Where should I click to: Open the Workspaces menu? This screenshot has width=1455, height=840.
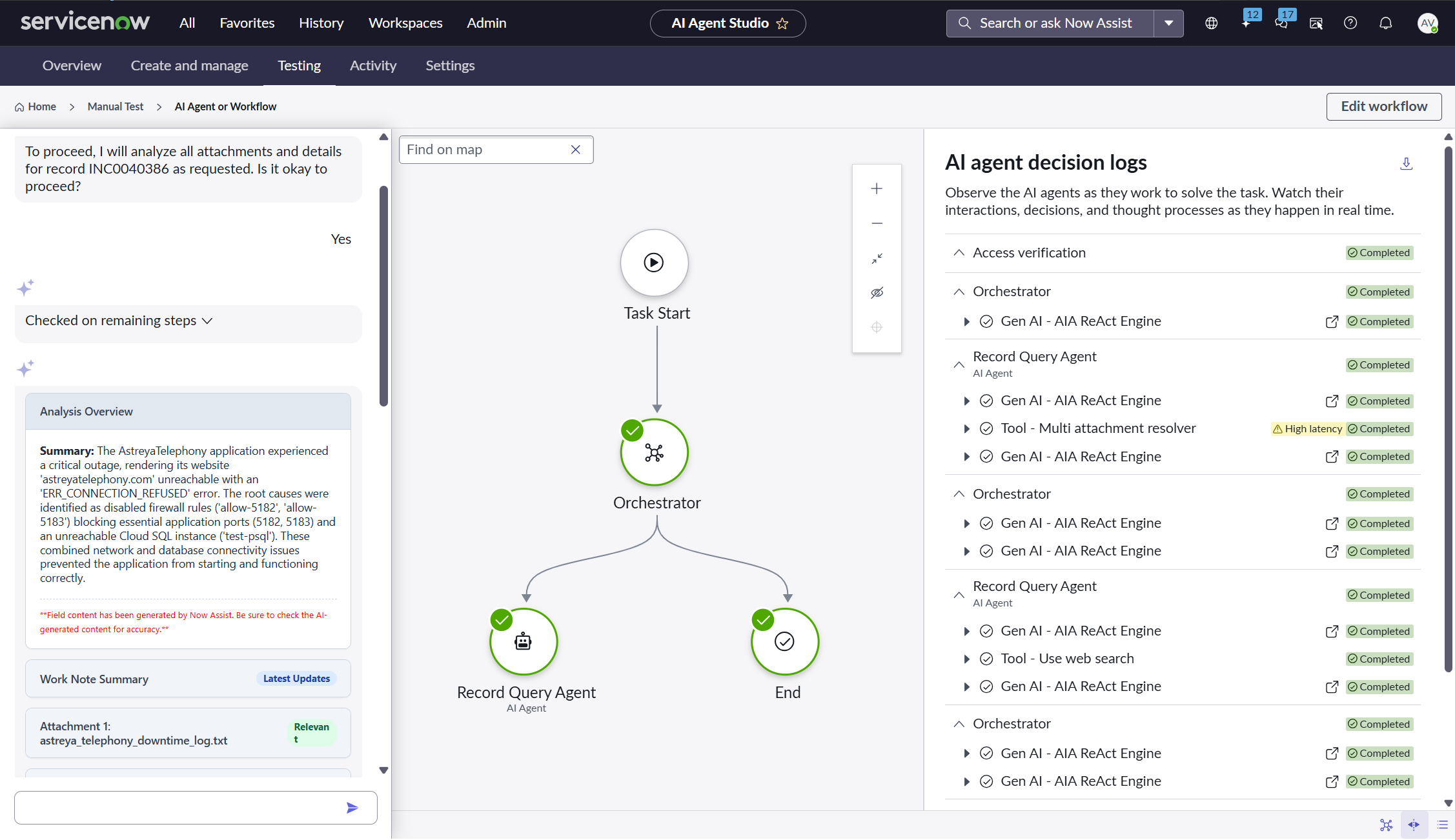pos(405,23)
